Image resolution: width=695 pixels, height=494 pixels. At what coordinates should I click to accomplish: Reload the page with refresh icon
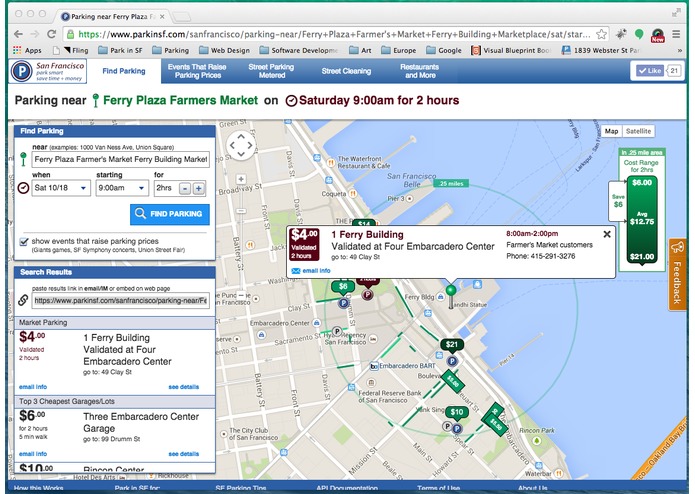pyautogui.click(x=51, y=34)
